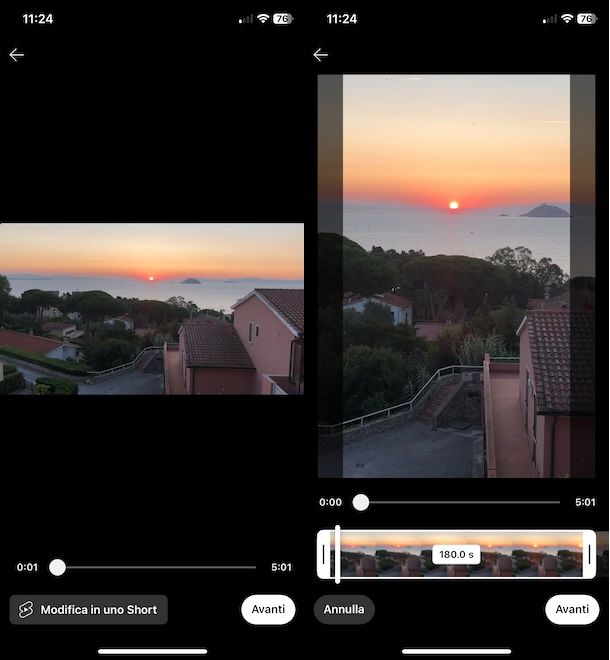This screenshot has height=660, width=610.
Task: Click the left screen playback slider knob
Action: [x=57, y=567]
